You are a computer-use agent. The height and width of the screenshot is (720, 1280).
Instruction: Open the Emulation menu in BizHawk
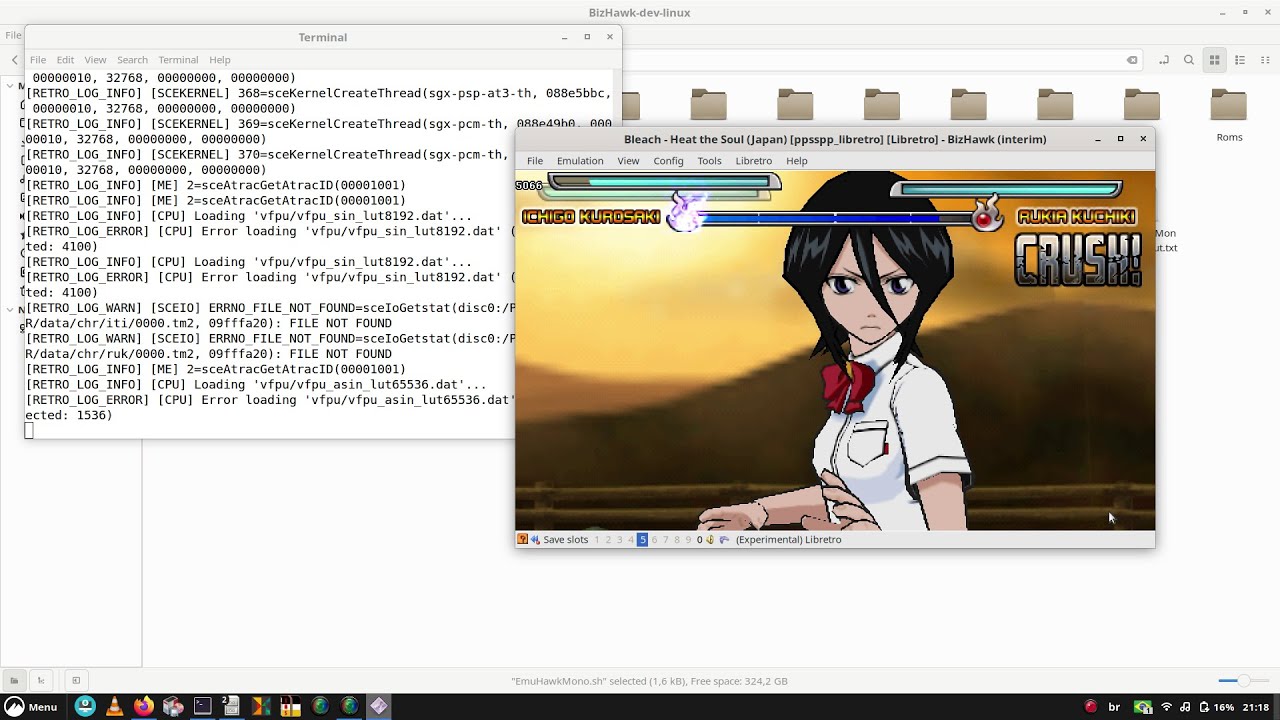tap(580, 161)
